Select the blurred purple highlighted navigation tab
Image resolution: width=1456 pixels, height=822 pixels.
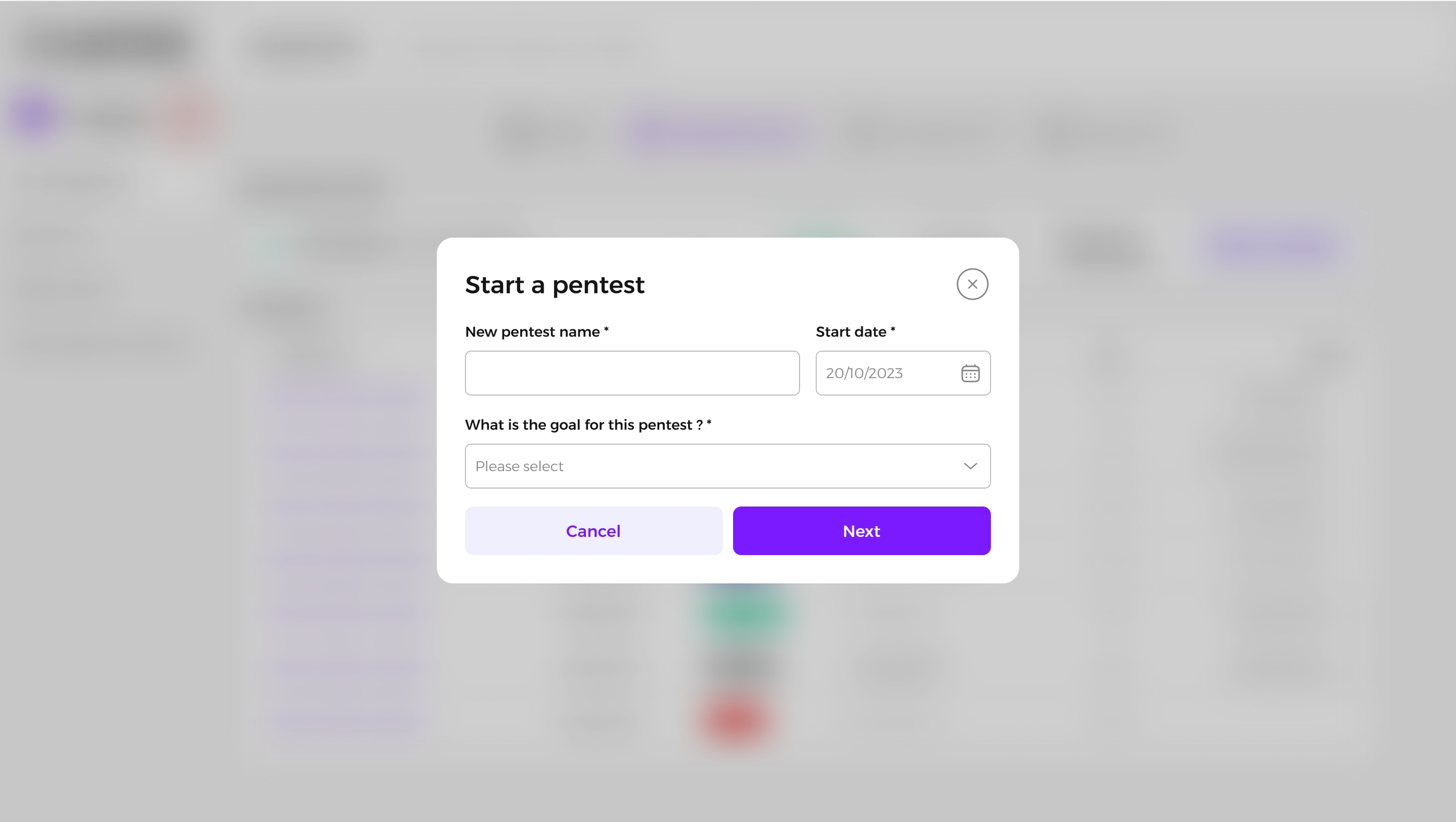718,133
